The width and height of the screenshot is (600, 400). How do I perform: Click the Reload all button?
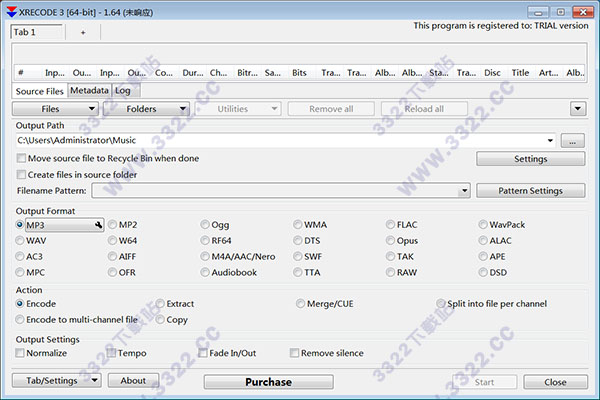click(x=424, y=109)
